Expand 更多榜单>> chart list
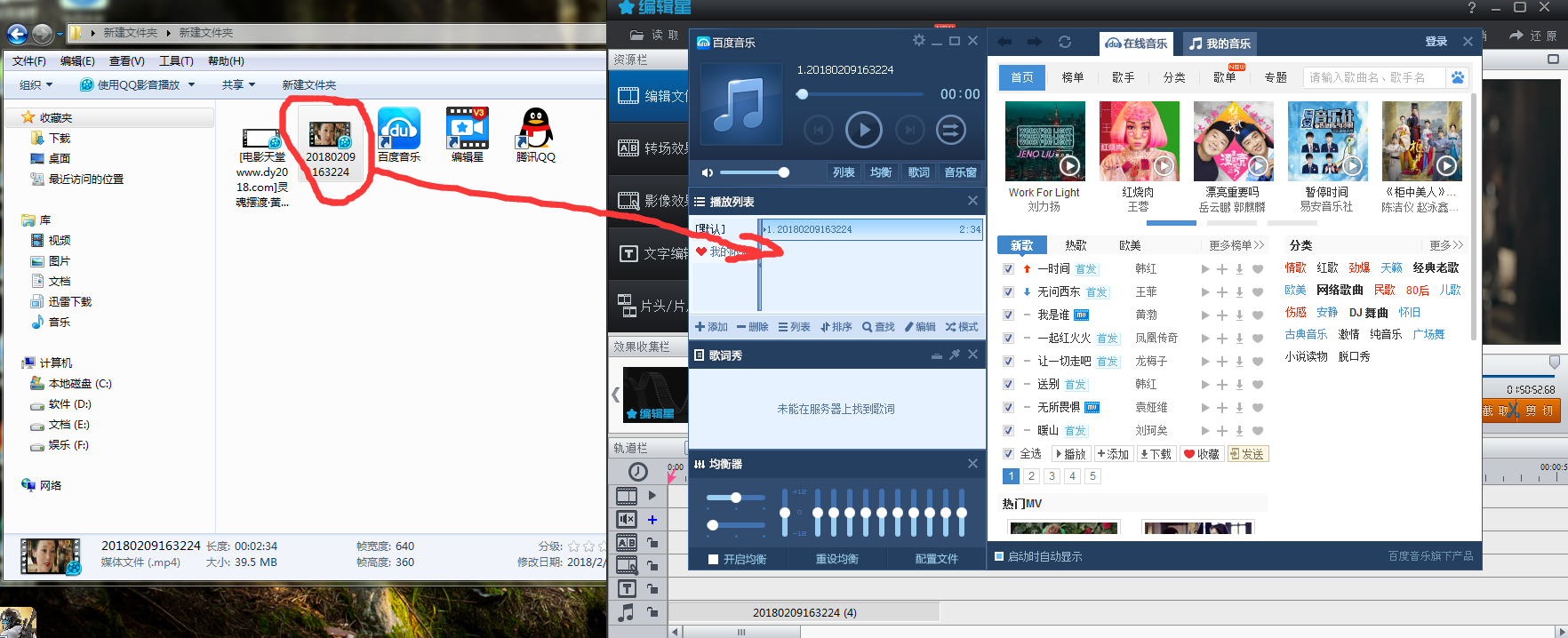Viewport: 1568px width, 638px height. coord(1236,245)
